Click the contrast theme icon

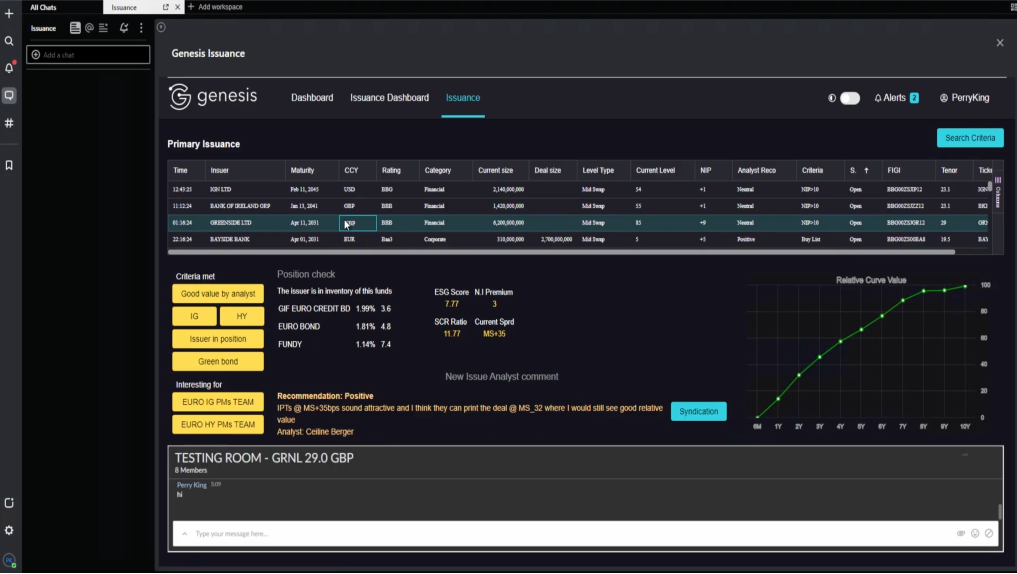click(832, 98)
